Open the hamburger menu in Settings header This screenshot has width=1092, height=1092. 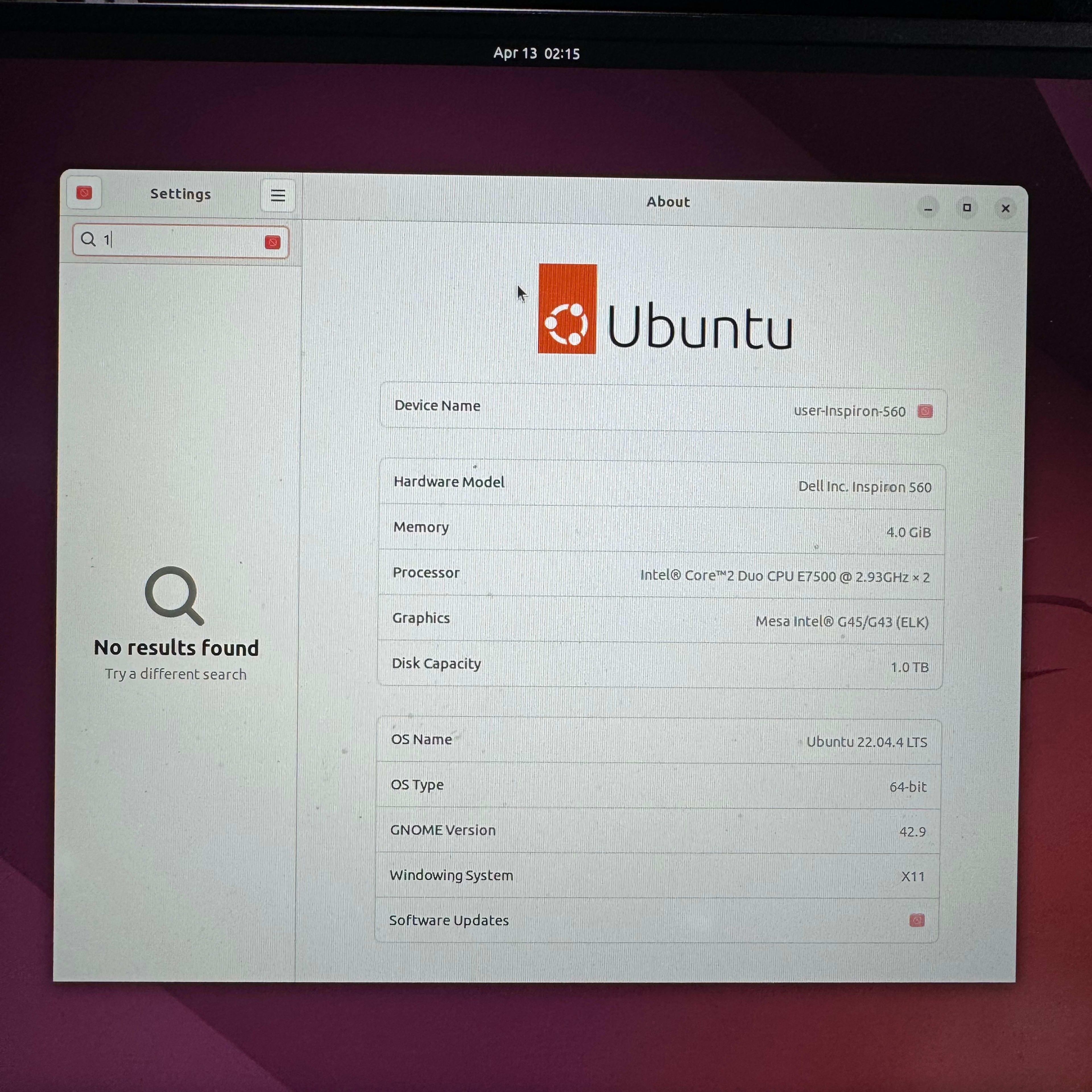278,196
